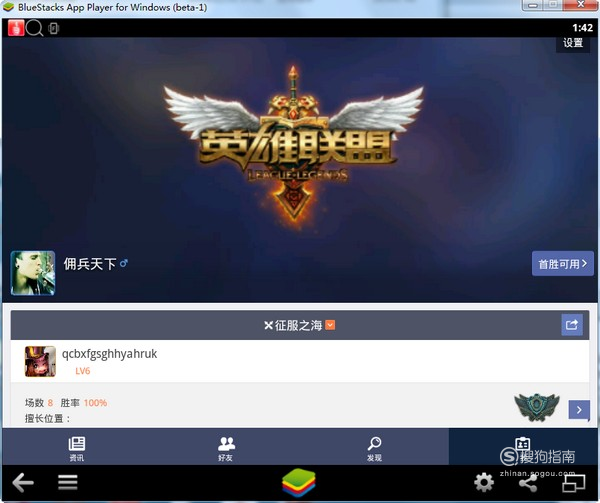Open rank details with right arrow
600x503 pixels.
point(578,409)
